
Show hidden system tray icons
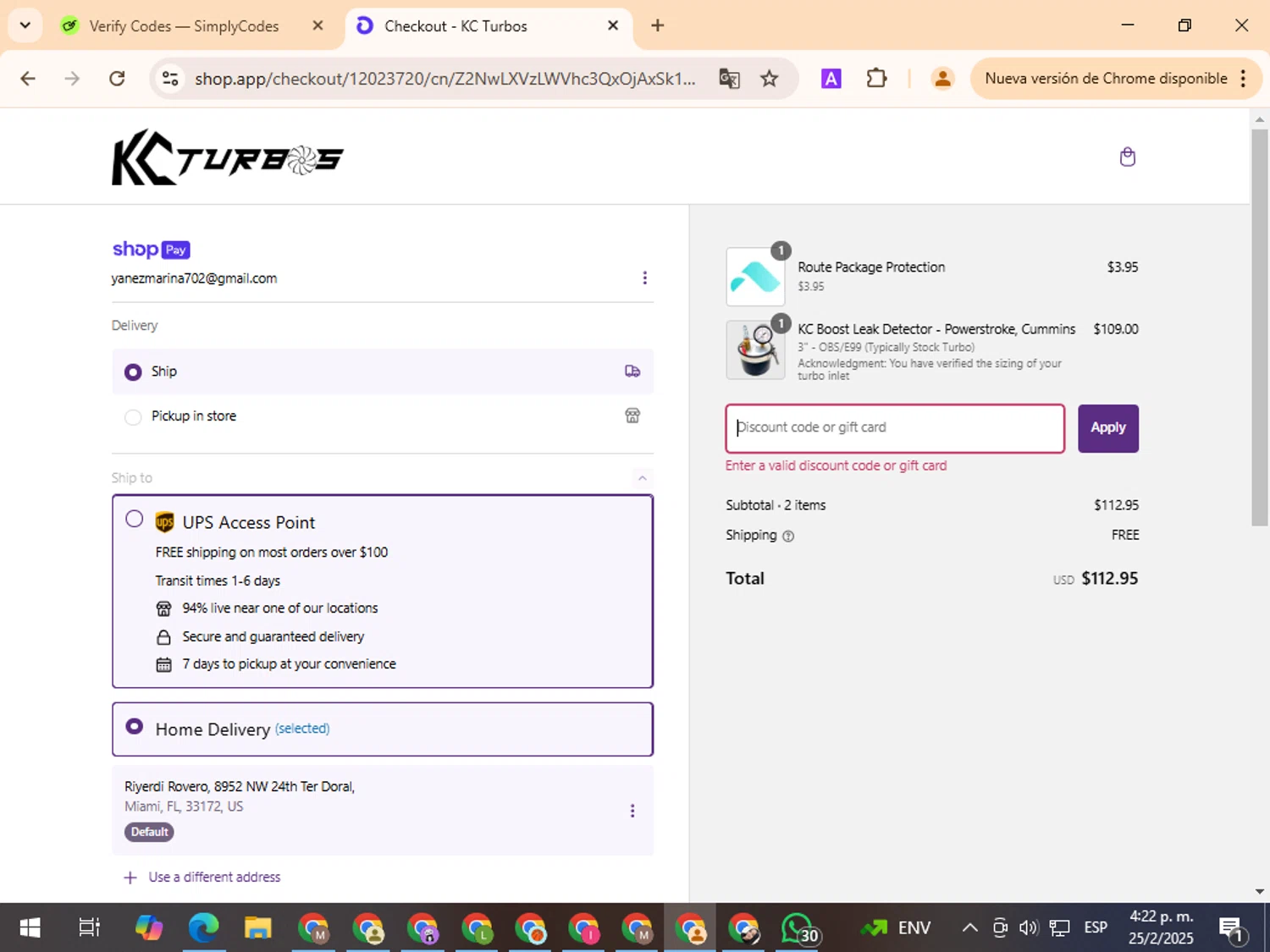pyautogui.click(x=970, y=927)
